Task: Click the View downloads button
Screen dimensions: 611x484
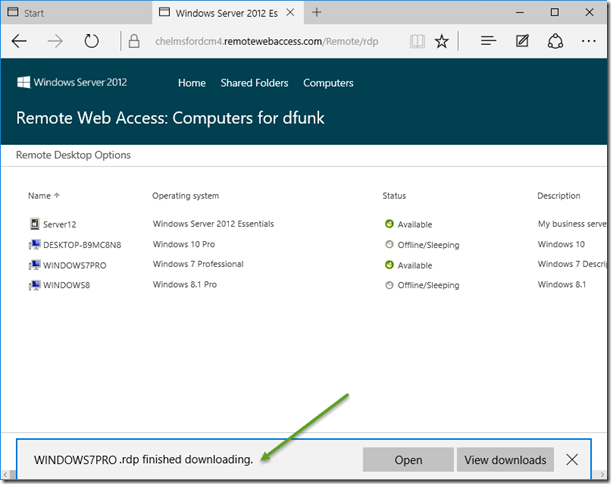Action: coord(505,460)
